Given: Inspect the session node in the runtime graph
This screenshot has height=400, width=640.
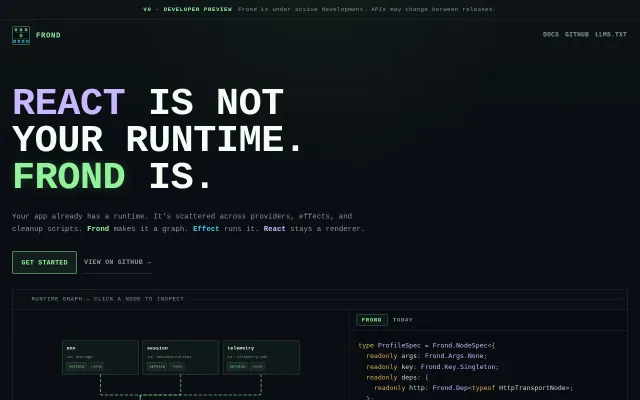Looking at the screenshot, I should pos(180,358).
